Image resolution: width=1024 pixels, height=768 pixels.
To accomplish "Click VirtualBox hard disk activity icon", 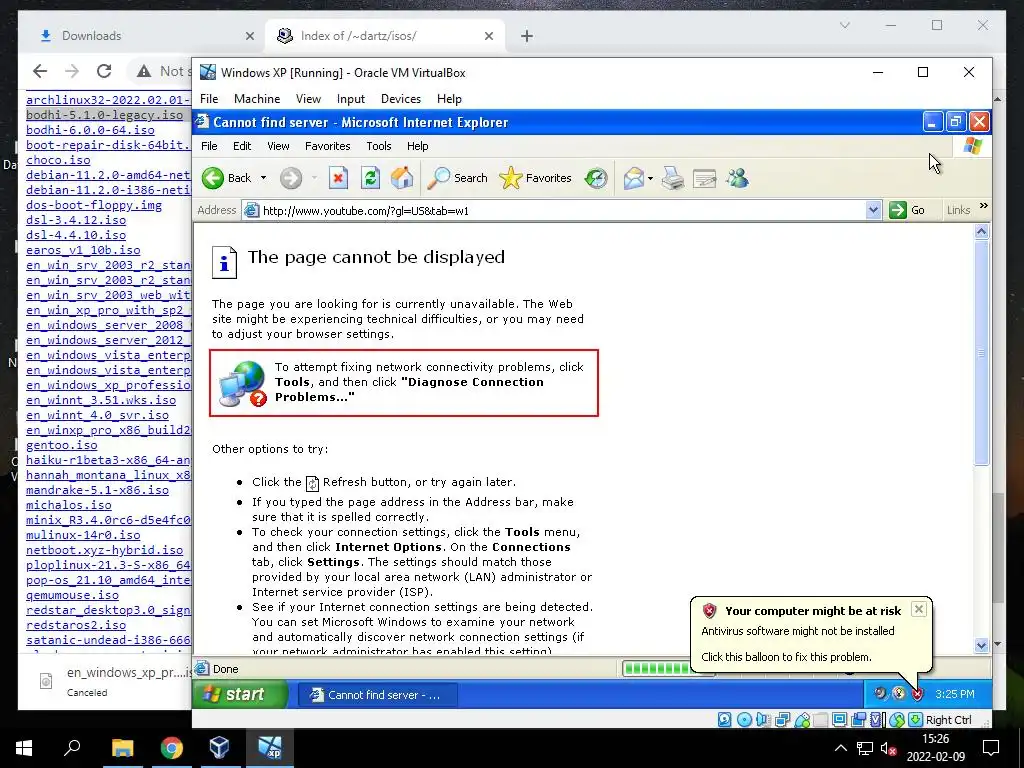I will tap(725, 720).
